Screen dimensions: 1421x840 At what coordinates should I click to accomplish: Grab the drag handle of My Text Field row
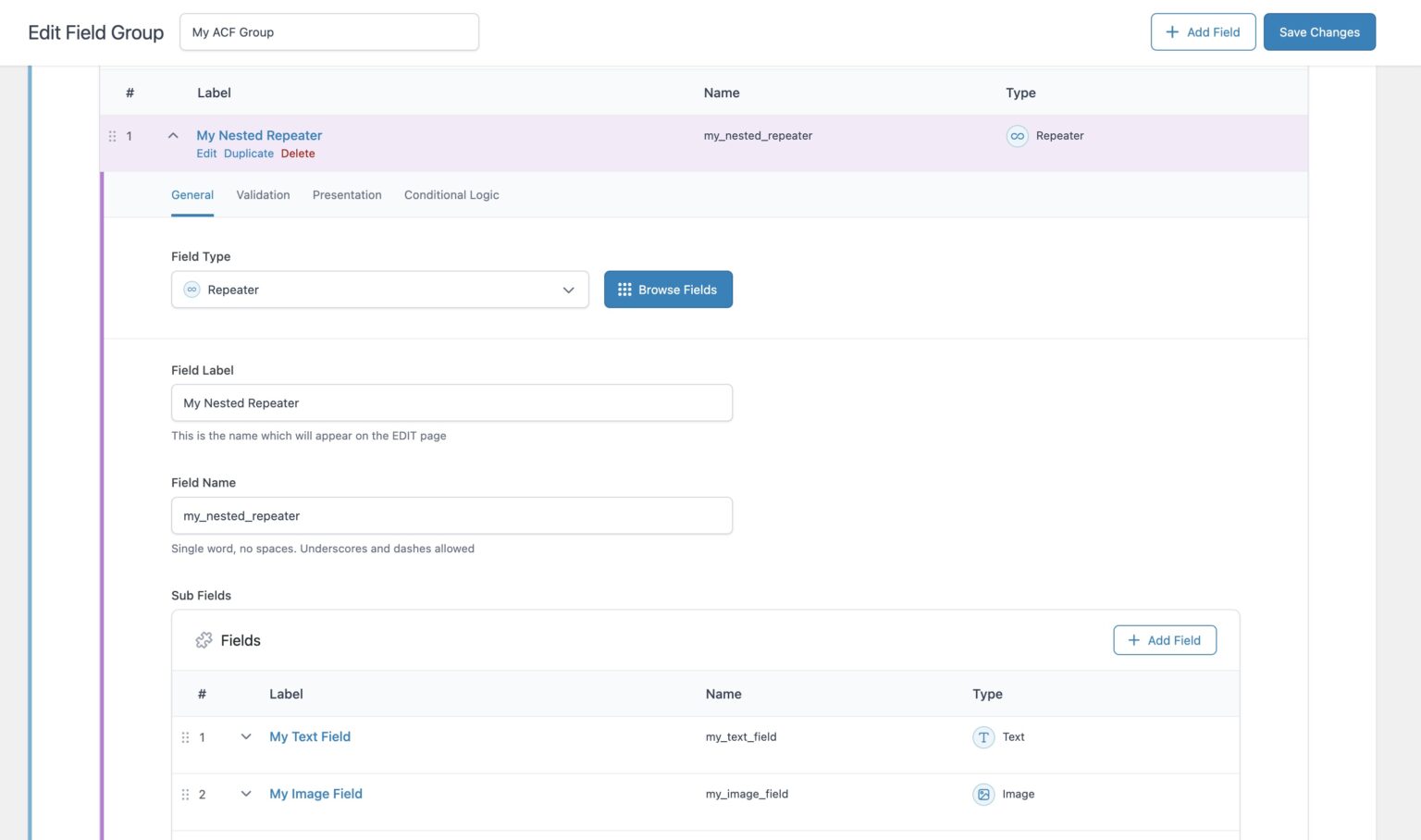[x=185, y=737]
